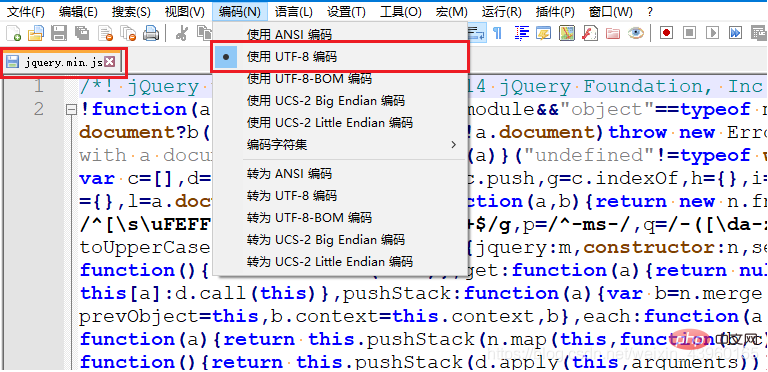Select 使用 UTF-8-BOM 编码
768x372 pixels.
pos(339,79)
